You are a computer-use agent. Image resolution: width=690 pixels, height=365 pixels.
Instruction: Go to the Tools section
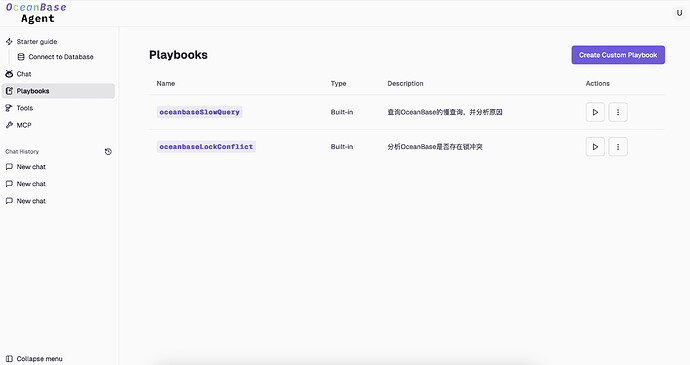point(58,108)
